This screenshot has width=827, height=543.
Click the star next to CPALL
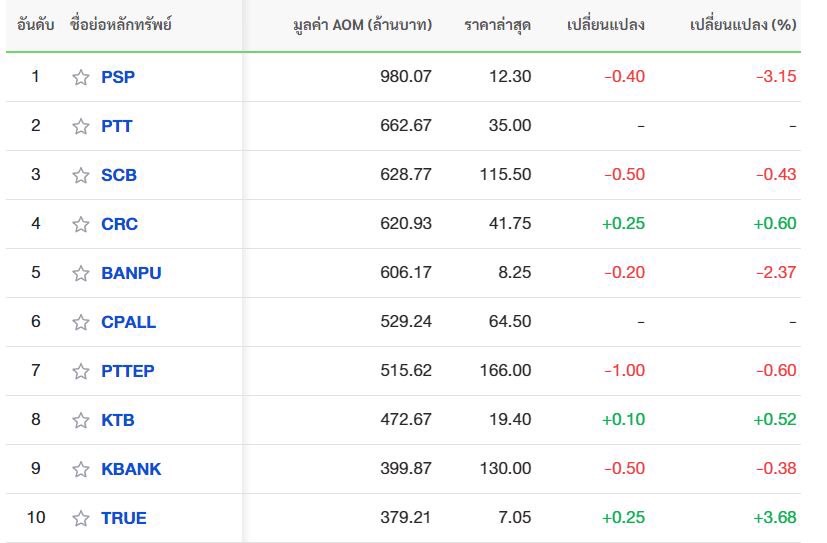point(81,322)
